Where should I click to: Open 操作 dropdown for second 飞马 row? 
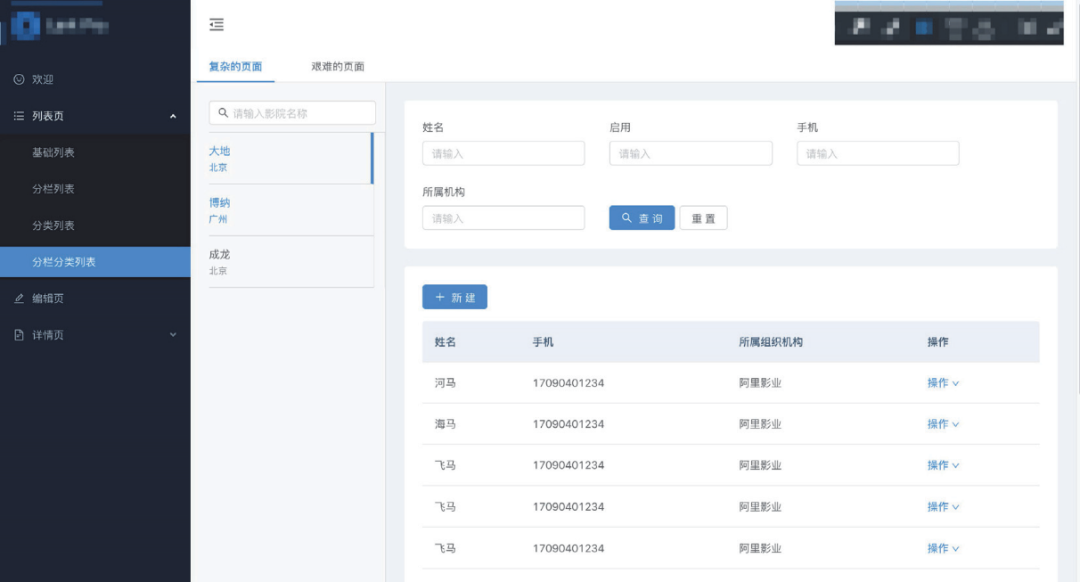pyautogui.click(x=943, y=507)
